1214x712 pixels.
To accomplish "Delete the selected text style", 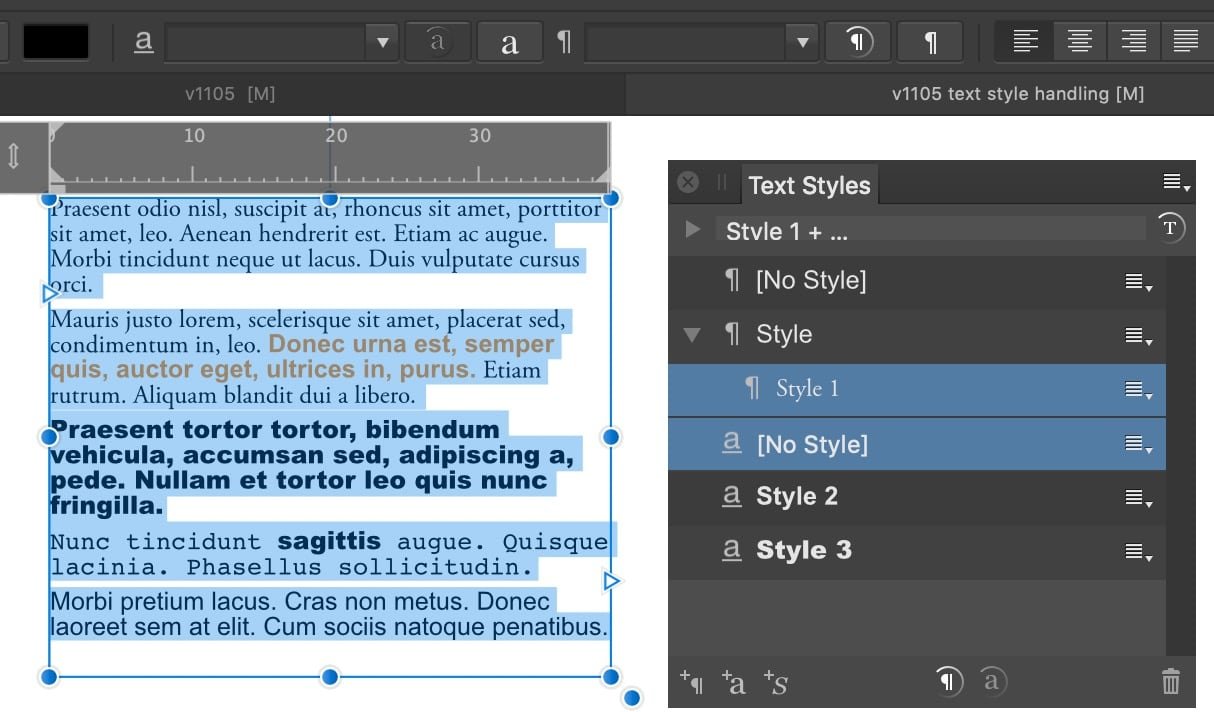I will point(1170,681).
